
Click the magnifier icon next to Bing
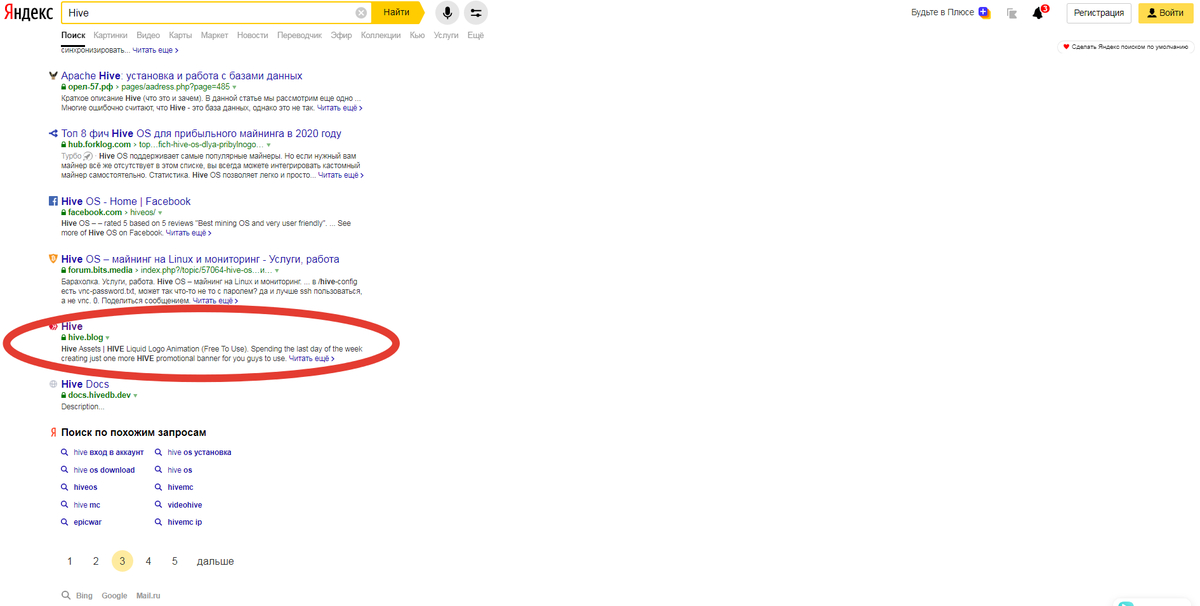point(66,595)
